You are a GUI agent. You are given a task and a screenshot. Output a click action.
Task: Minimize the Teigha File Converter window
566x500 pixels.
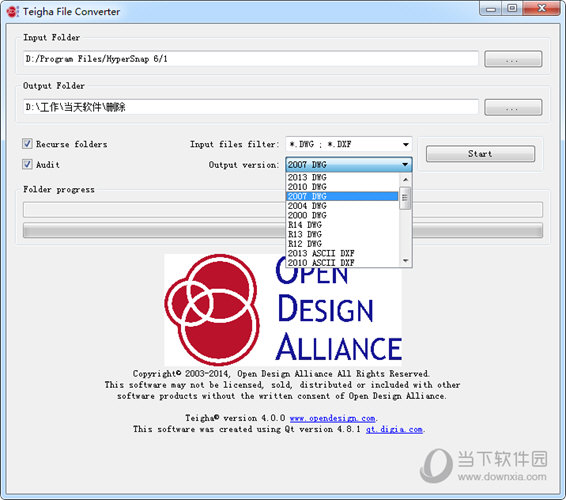pos(491,9)
